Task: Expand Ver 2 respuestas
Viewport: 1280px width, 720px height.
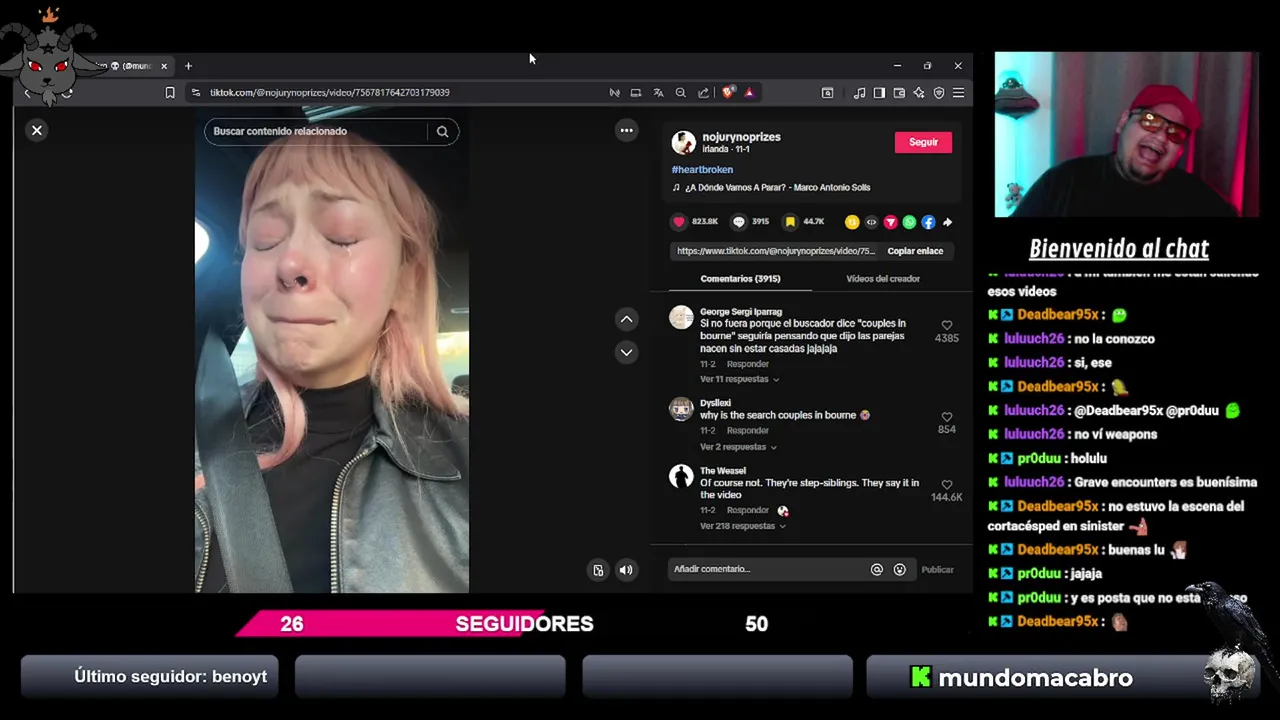Action: click(737, 447)
